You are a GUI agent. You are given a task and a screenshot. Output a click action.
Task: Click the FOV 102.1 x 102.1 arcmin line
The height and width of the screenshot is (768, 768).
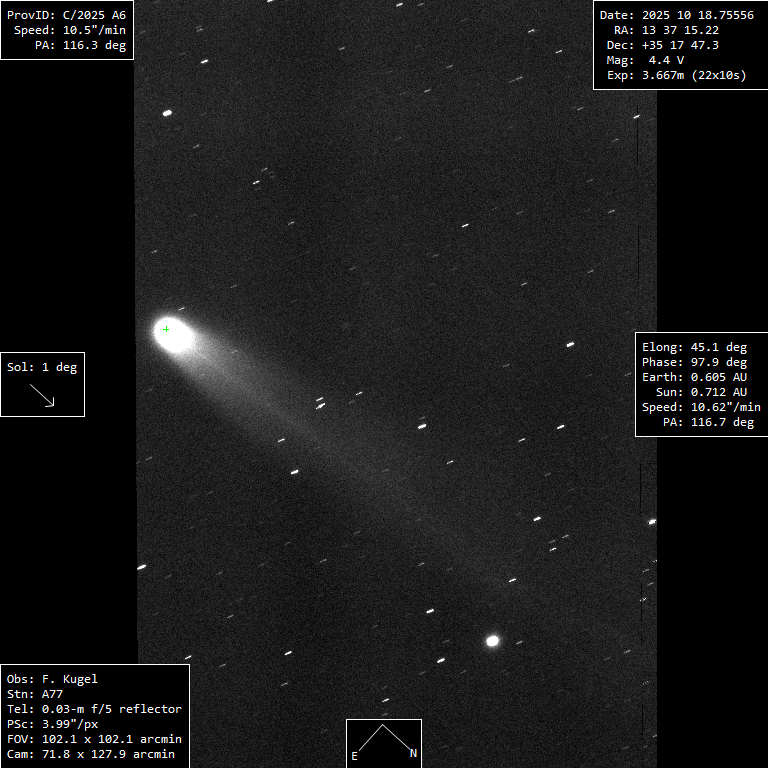pyautogui.click(x=94, y=739)
